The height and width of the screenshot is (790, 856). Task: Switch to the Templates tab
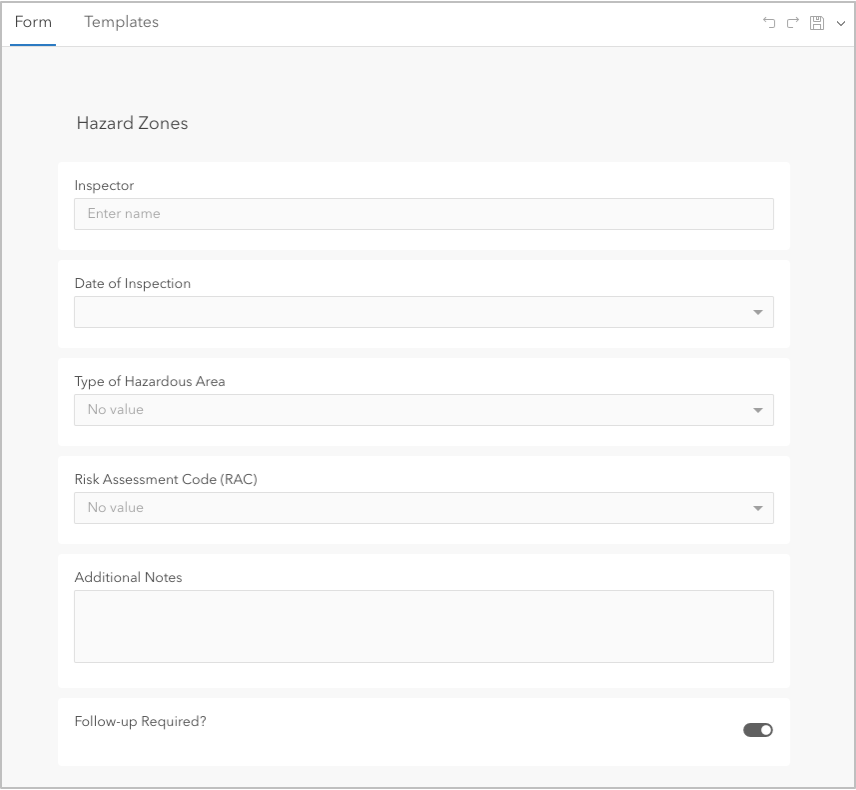click(121, 21)
